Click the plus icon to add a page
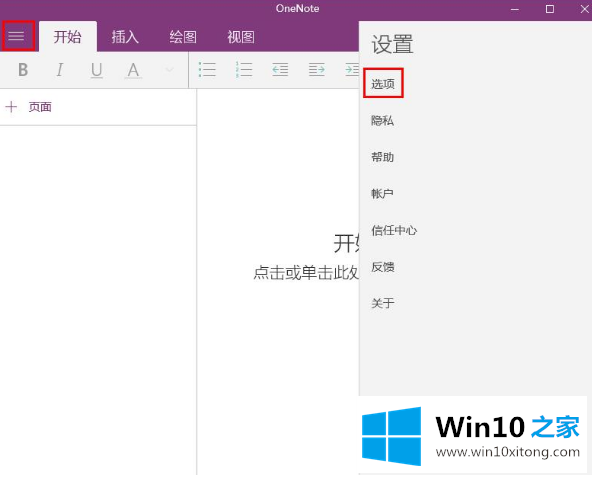Image resolution: width=592 pixels, height=478 pixels. pos(11,107)
